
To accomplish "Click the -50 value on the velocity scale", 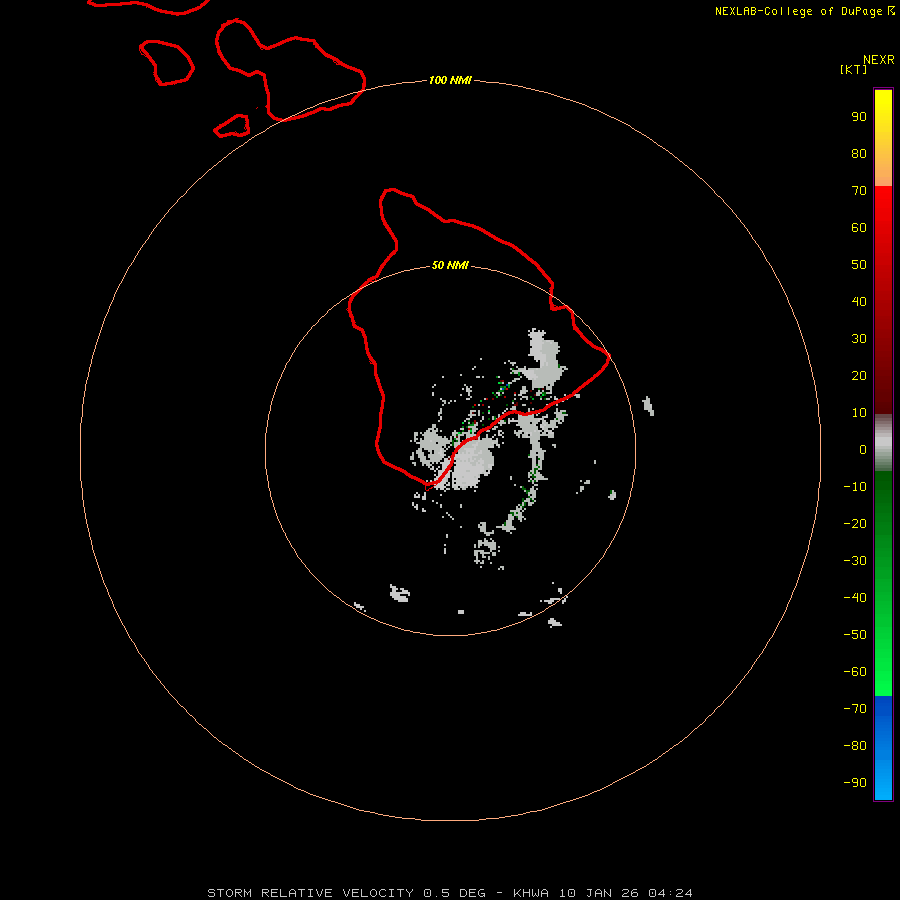I will 855,635.
